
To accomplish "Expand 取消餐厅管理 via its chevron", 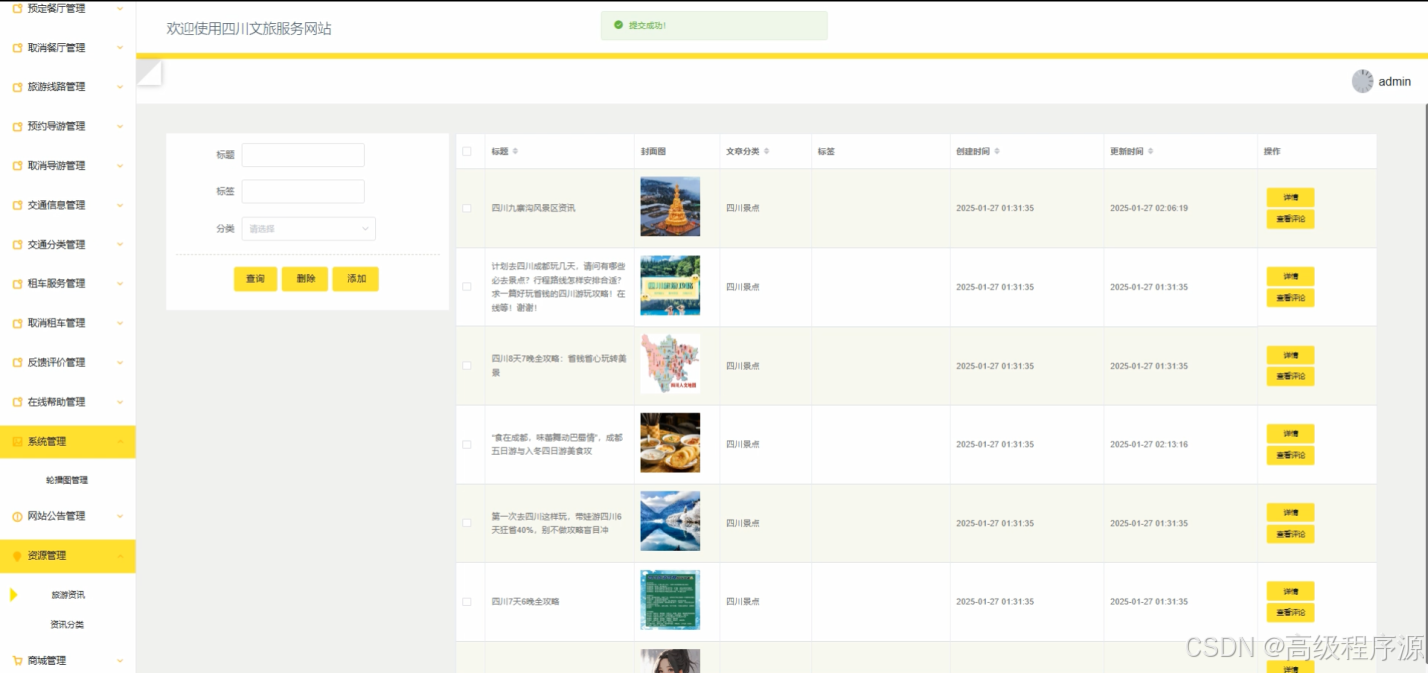I will (120, 48).
